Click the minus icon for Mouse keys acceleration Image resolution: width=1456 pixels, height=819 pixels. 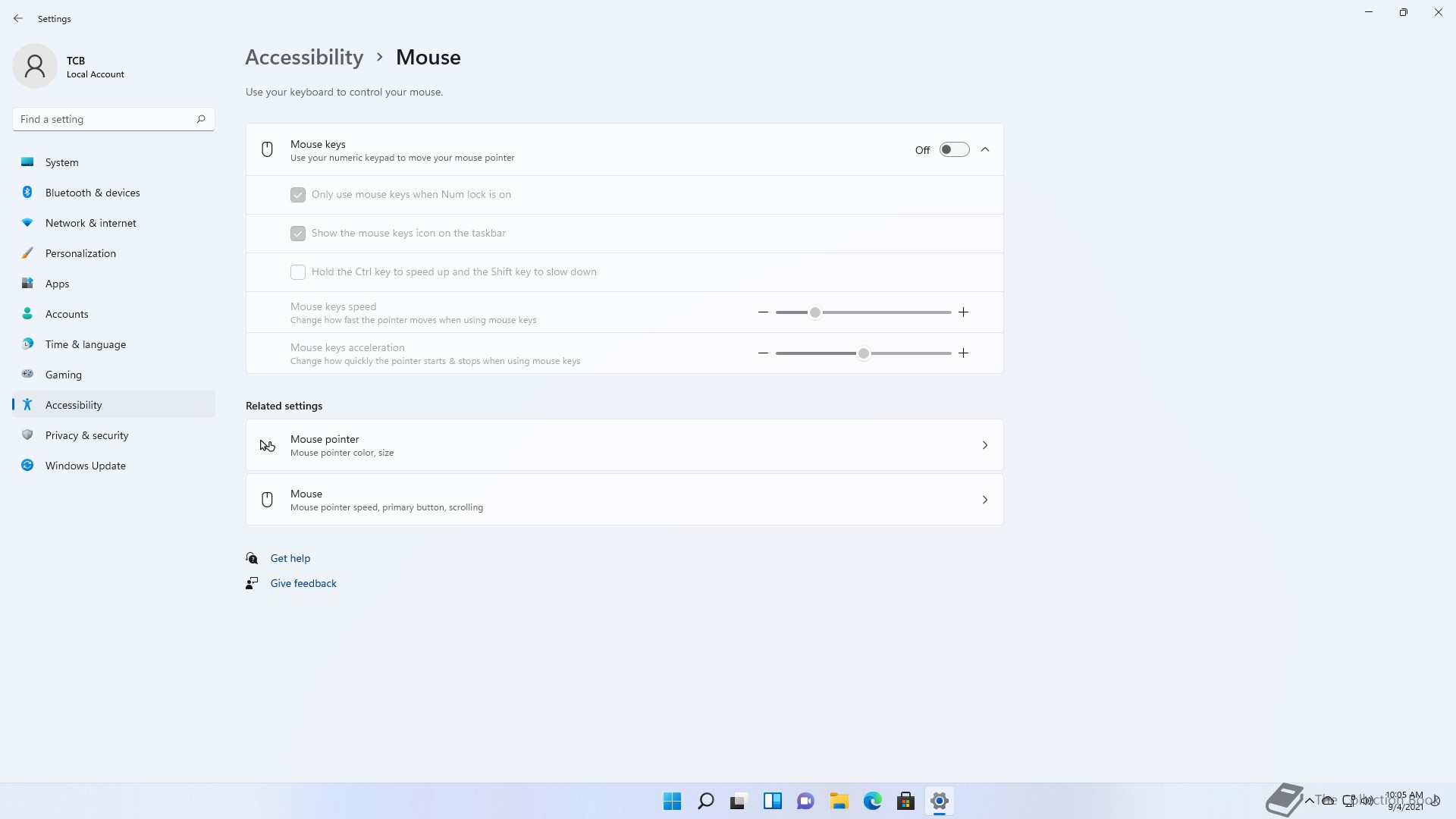[x=763, y=353]
